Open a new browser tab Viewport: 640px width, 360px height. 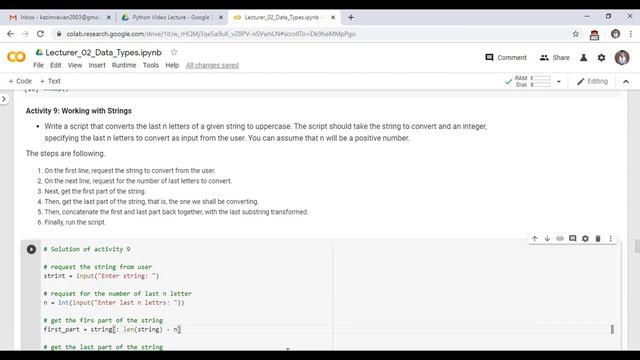[x=351, y=18]
